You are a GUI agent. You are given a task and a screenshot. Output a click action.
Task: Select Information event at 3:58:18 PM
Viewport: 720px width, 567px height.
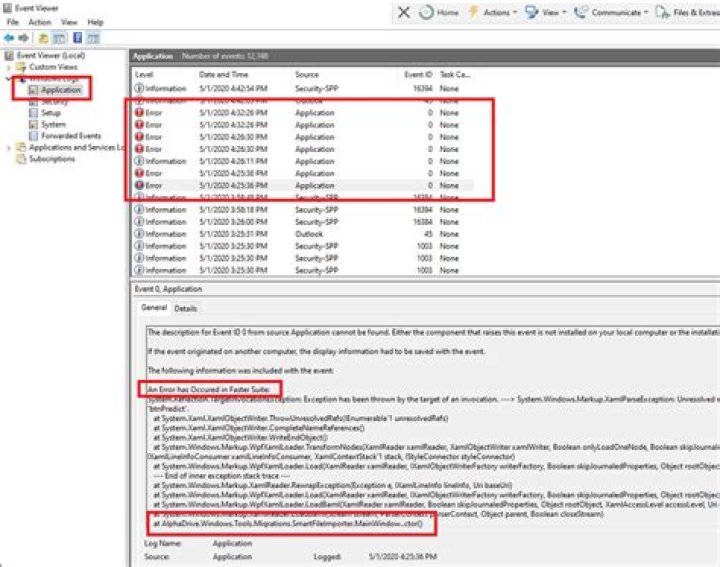303,210
